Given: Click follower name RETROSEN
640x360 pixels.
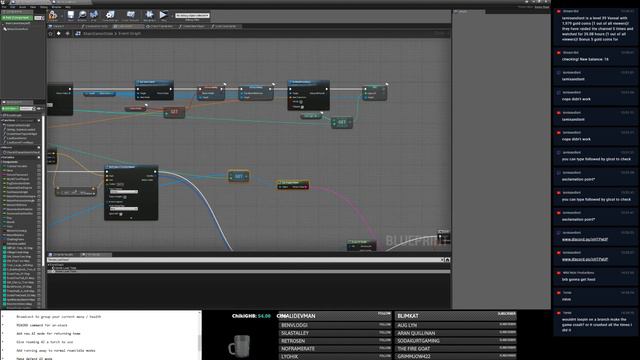Looking at the screenshot, I should 293,341.
